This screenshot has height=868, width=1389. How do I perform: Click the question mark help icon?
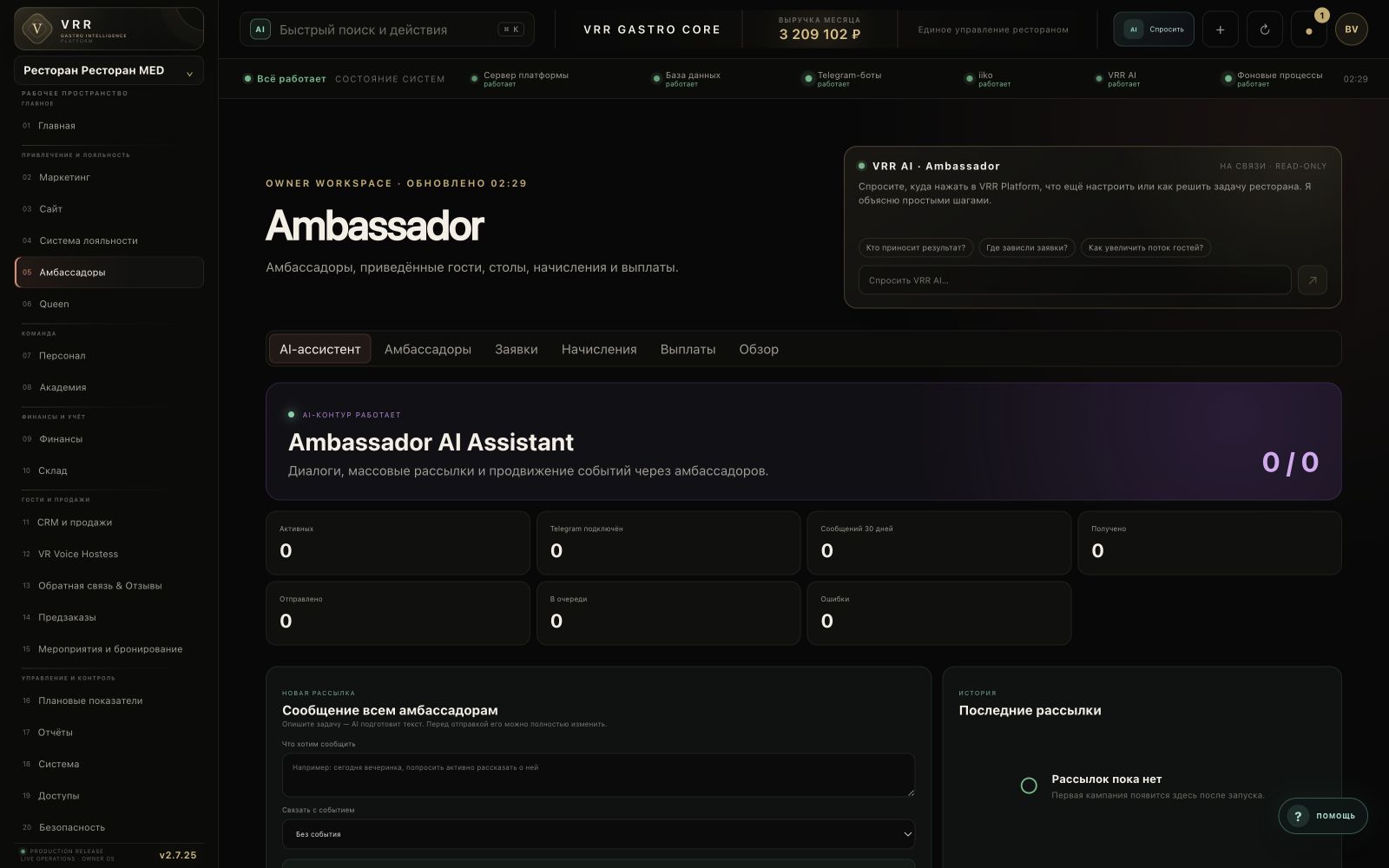pyautogui.click(x=1298, y=816)
